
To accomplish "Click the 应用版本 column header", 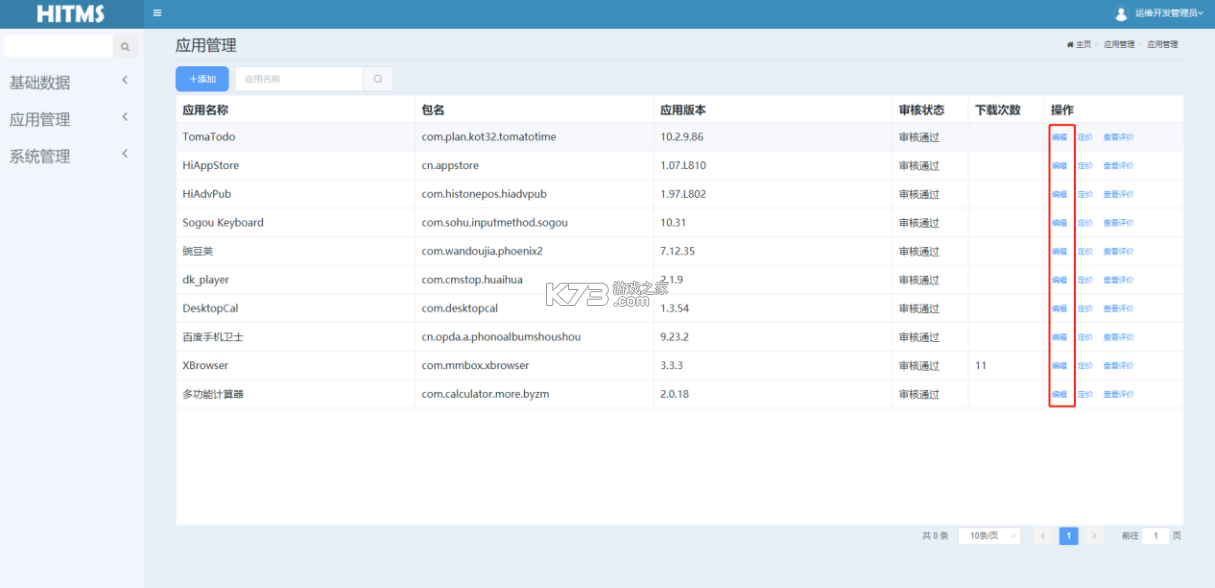I will click(683, 110).
